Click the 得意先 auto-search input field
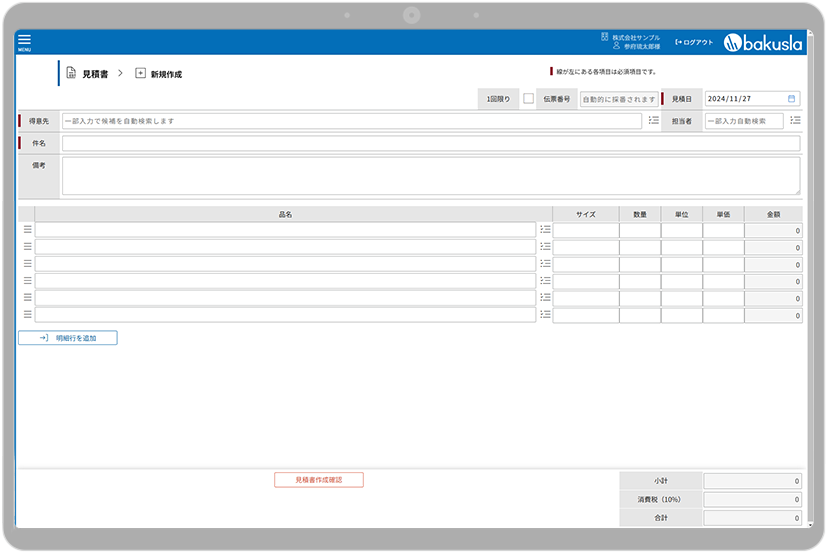 pos(350,121)
